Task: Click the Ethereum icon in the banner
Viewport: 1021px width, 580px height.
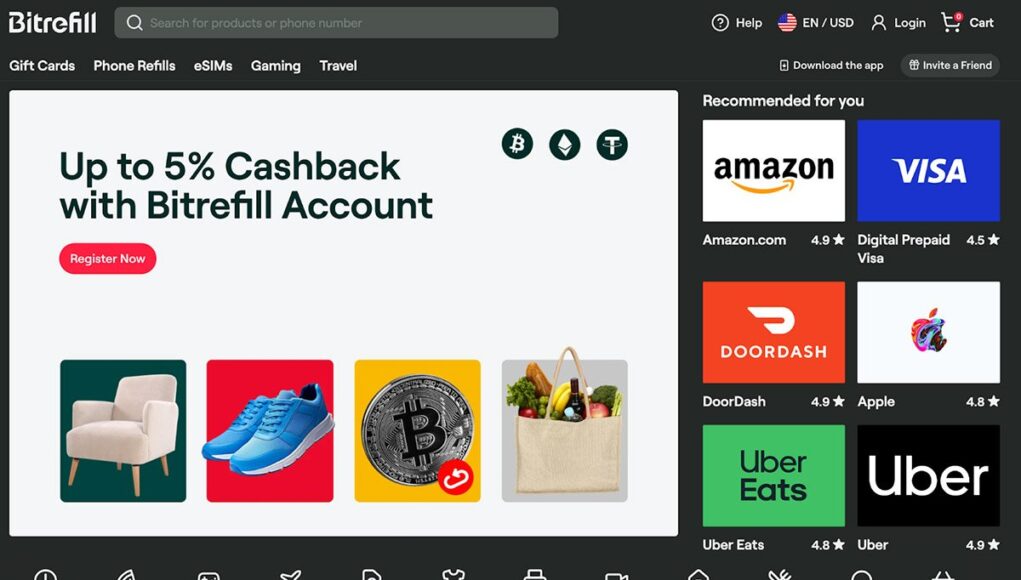Action: coord(565,145)
